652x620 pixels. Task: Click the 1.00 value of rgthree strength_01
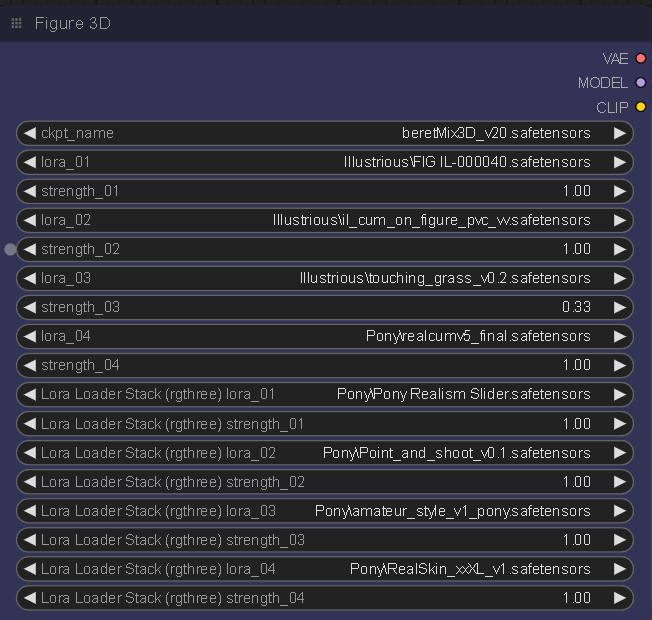[x=577, y=424]
